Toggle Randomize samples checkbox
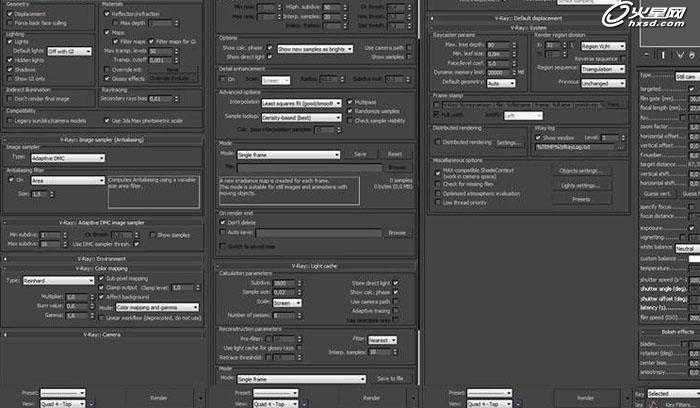Screen dimensions: 700x408 [350, 111]
